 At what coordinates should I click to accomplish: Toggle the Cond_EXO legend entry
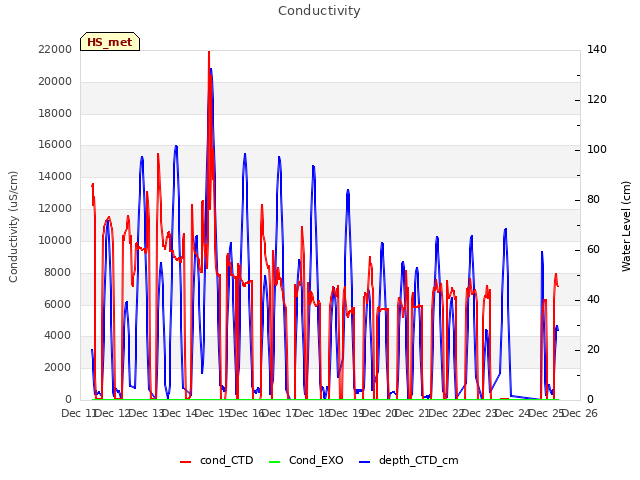(306, 460)
